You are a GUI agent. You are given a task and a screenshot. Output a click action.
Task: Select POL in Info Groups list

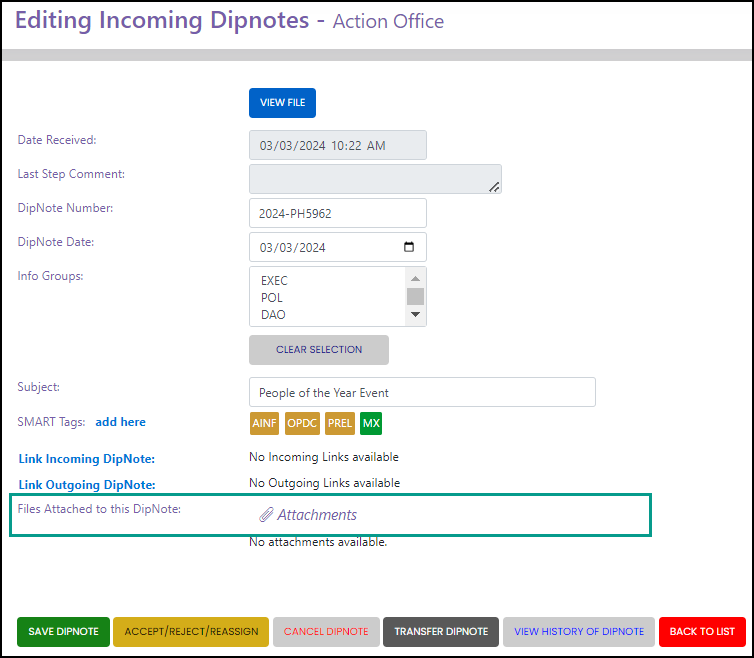(272, 298)
